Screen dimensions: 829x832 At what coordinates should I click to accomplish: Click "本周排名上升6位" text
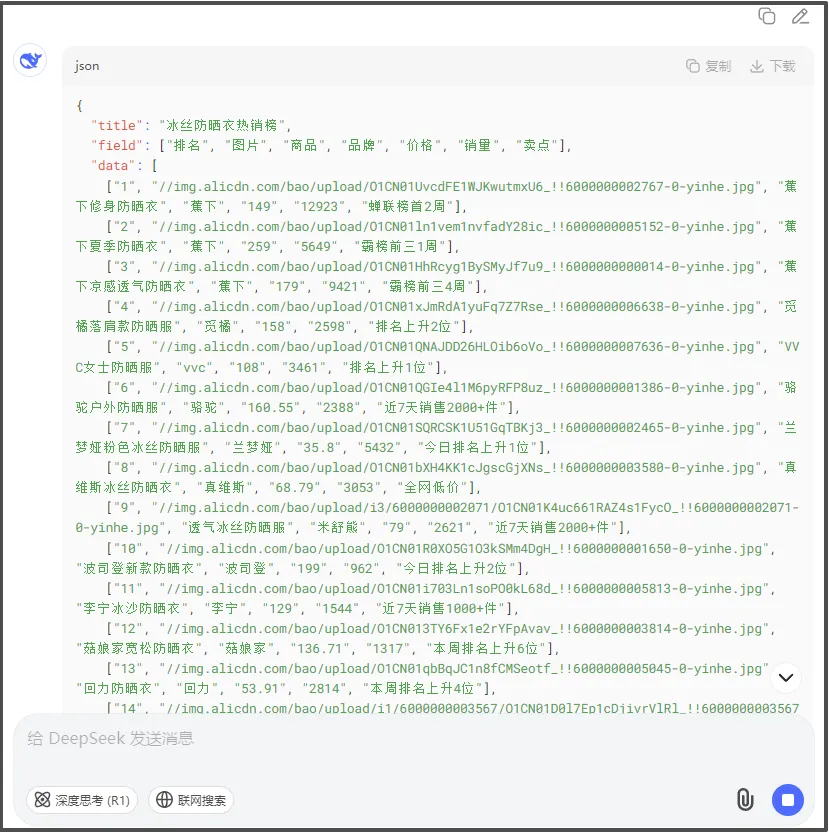(487, 648)
